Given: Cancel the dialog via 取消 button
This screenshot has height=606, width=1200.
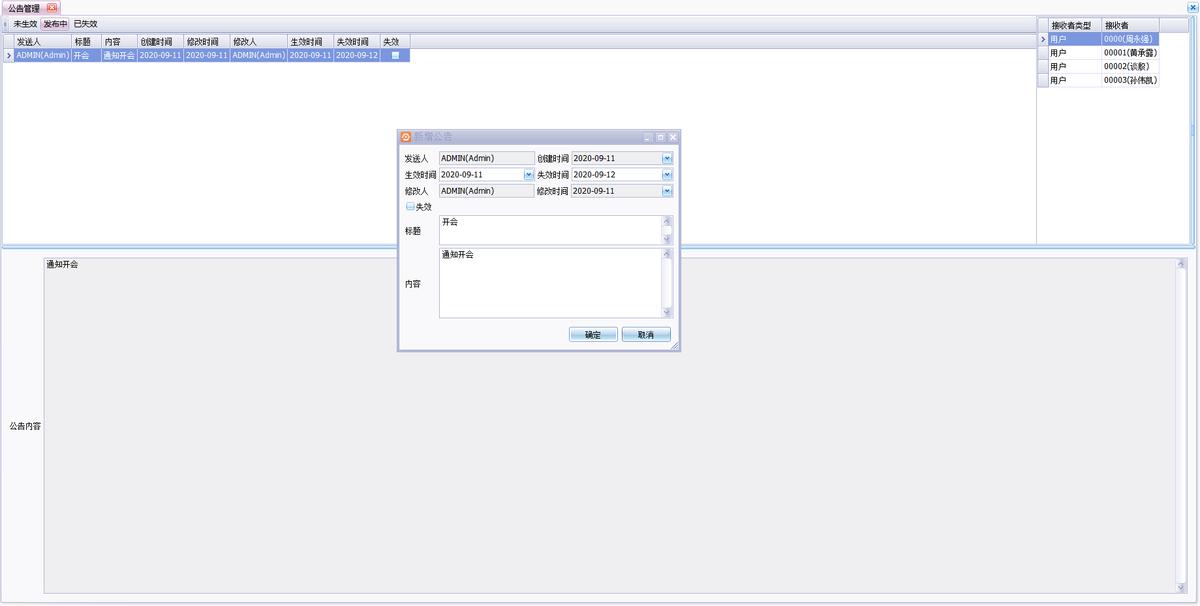Looking at the screenshot, I should [x=646, y=335].
